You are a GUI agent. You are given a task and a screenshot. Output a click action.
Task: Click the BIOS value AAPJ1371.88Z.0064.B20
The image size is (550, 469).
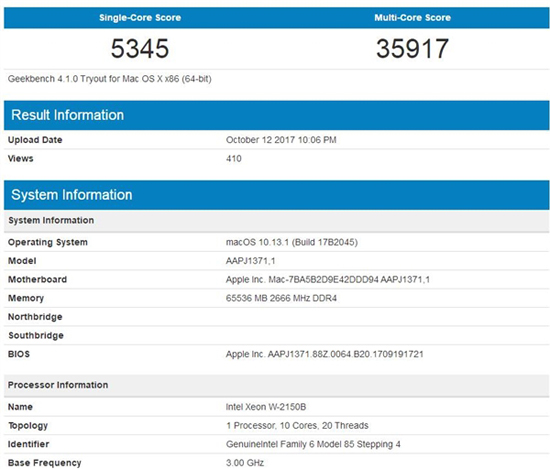324,354
